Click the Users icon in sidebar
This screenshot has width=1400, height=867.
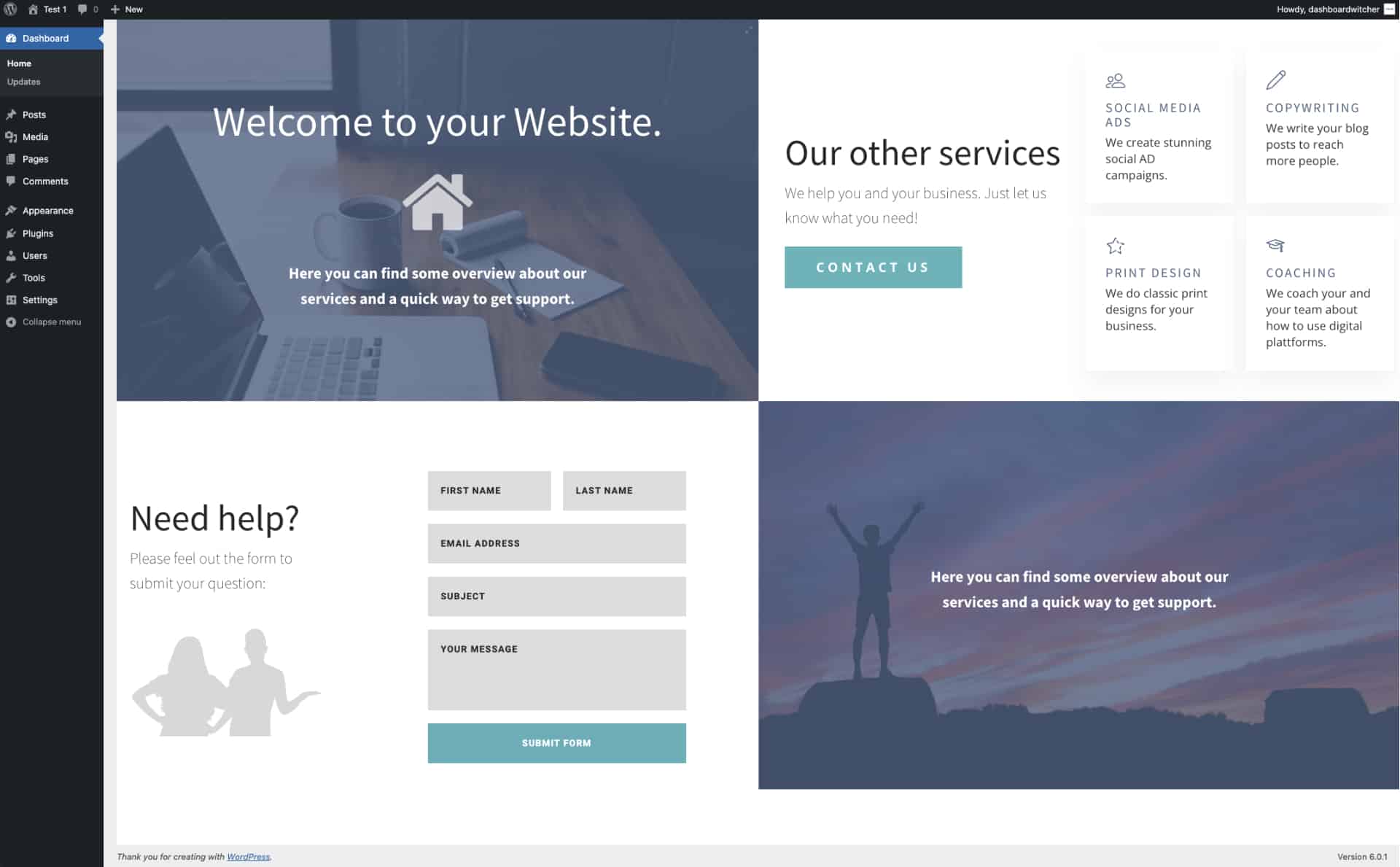pos(12,255)
